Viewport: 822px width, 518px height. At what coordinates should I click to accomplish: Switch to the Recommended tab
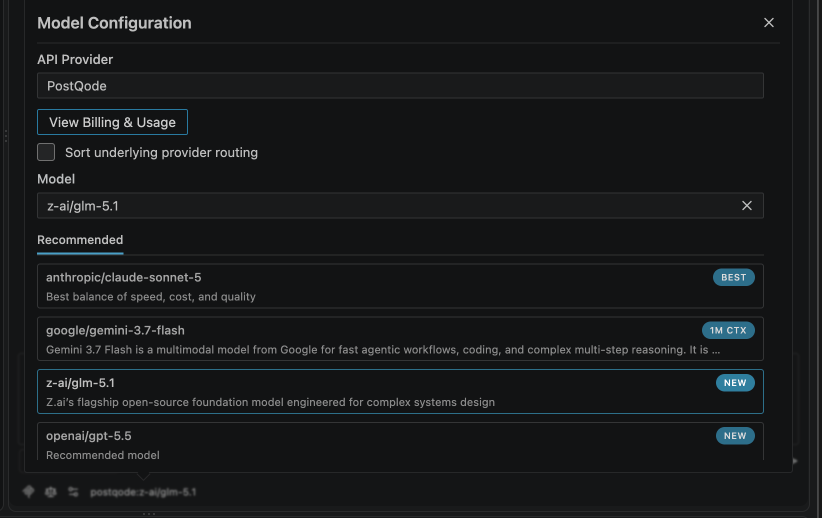pyautogui.click(x=80, y=240)
